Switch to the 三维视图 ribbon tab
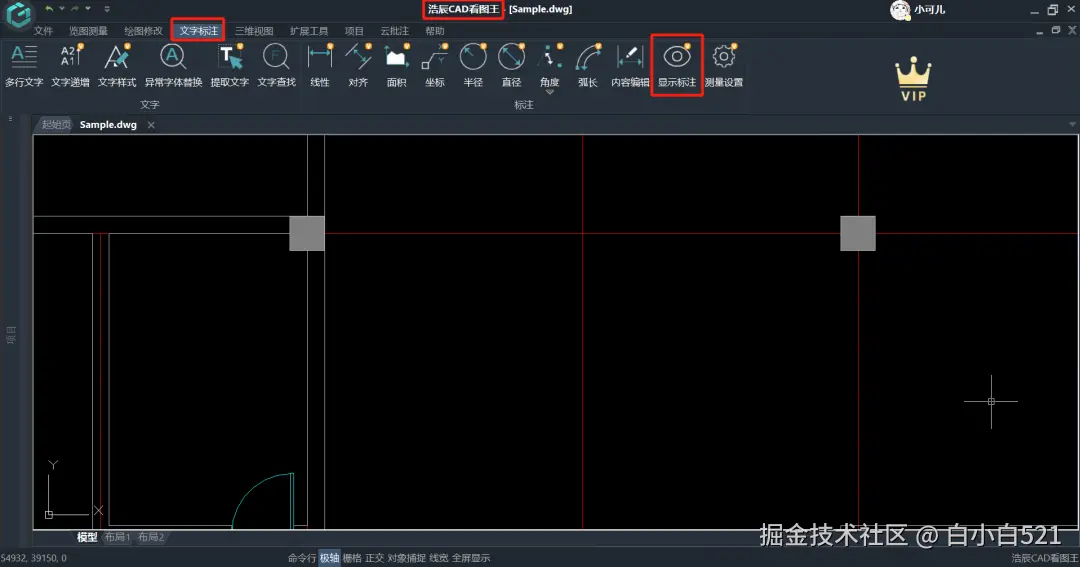Image resolution: width=1080 pixels, height=567 pixels. click(x=254, y=31)
